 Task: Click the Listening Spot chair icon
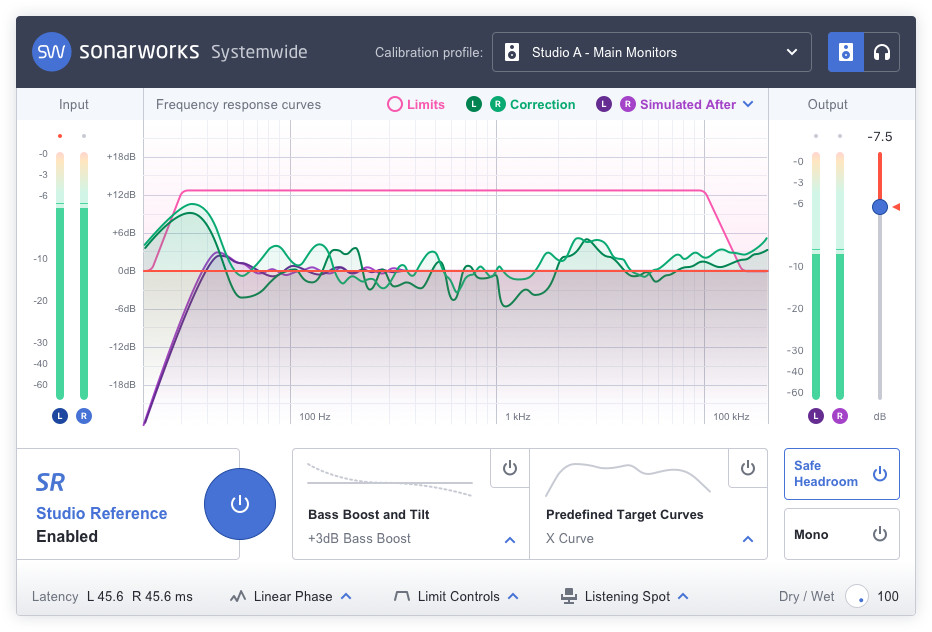tap(569, 596)
